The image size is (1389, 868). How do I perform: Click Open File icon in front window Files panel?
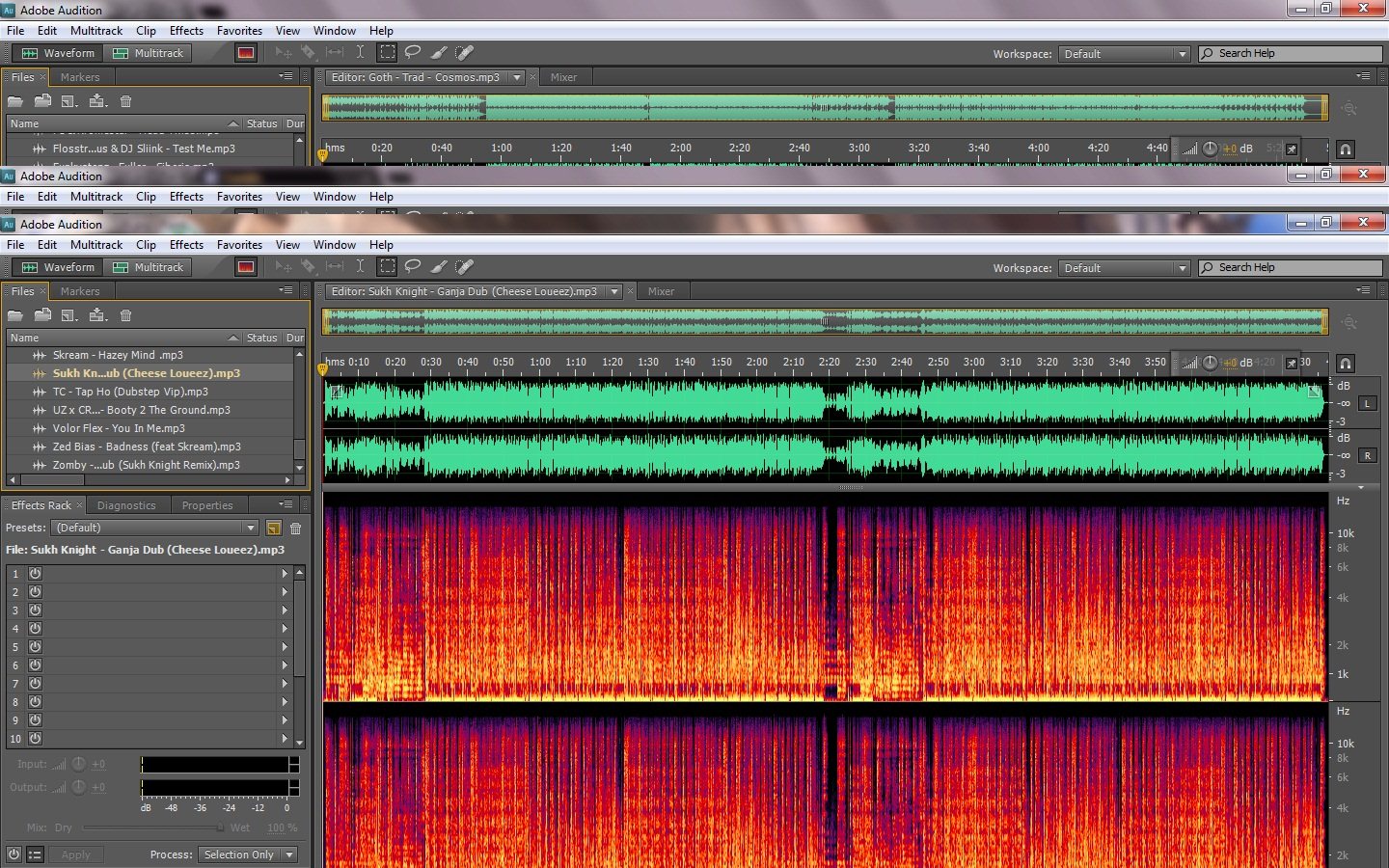tap(15, 315)
